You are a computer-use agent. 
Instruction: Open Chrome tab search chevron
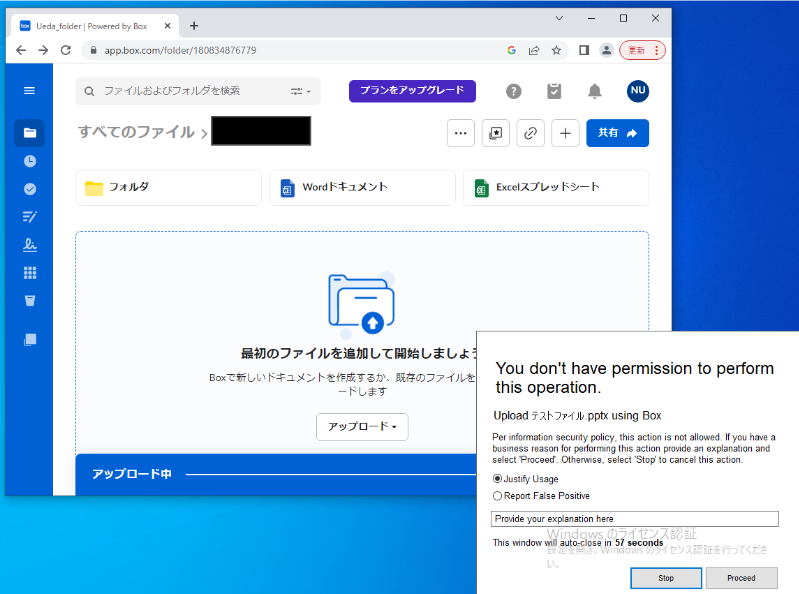pos(559,18)
